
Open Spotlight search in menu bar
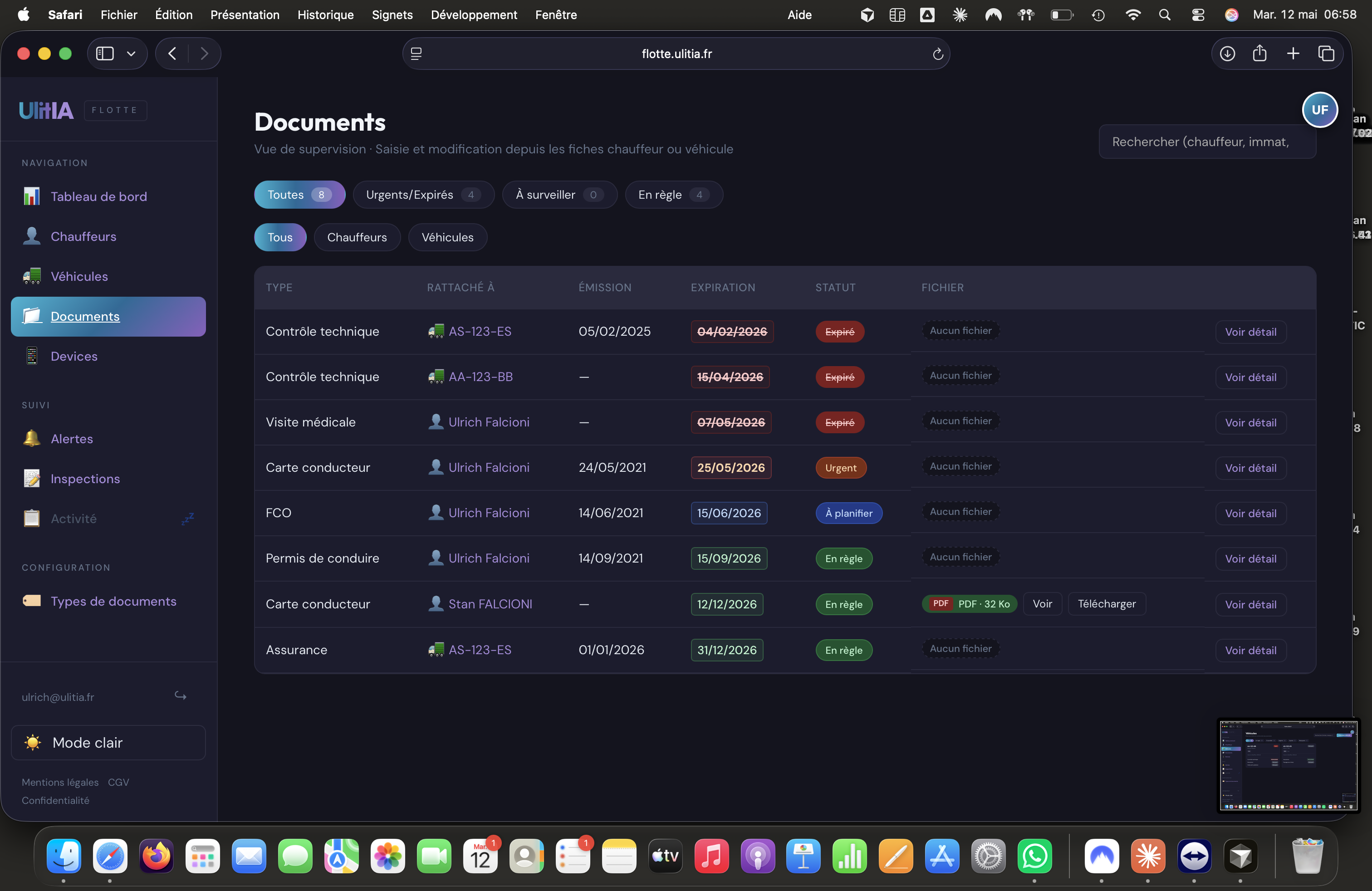[1165, 15]
